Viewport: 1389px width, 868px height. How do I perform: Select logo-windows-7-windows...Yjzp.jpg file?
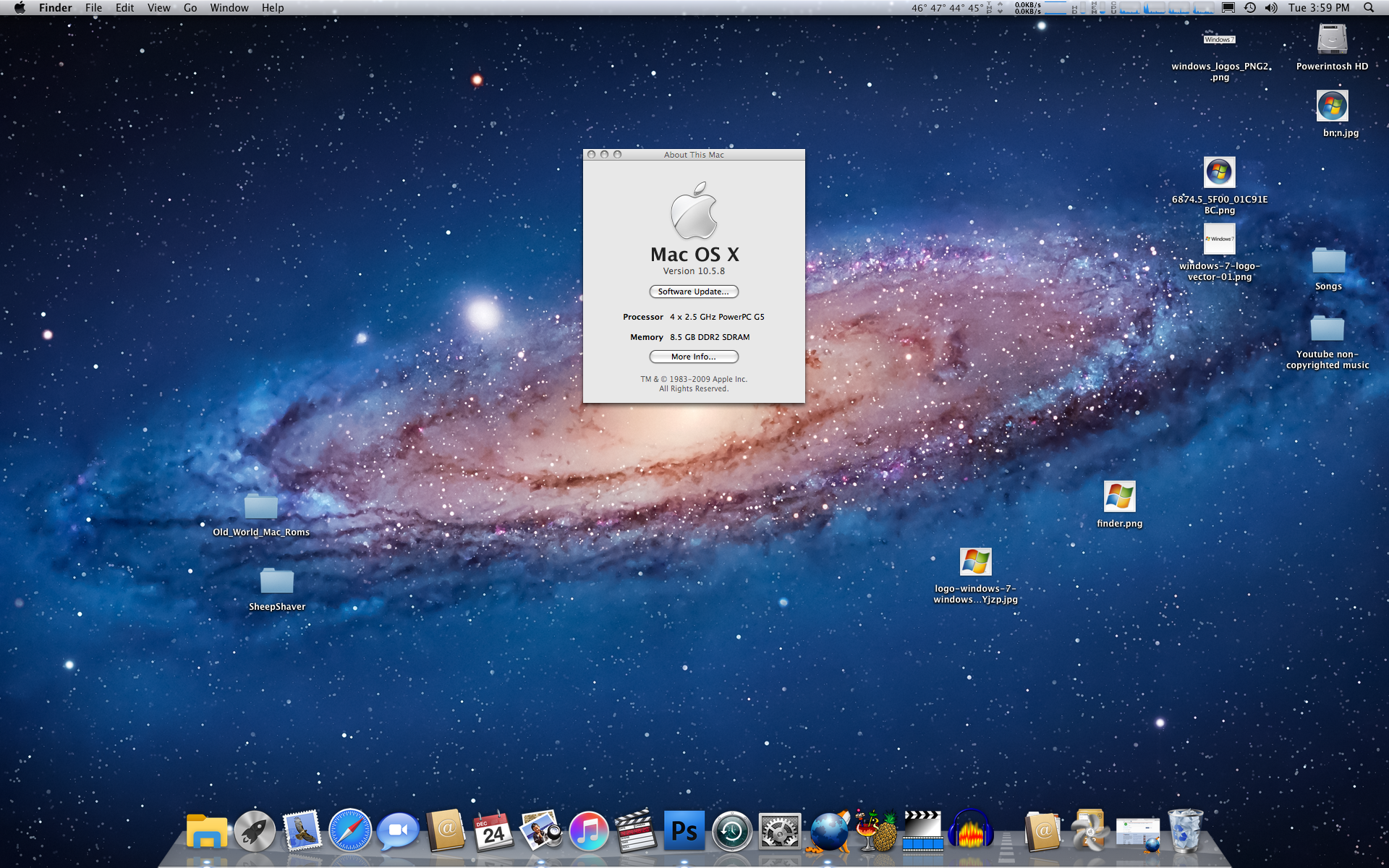975,562
